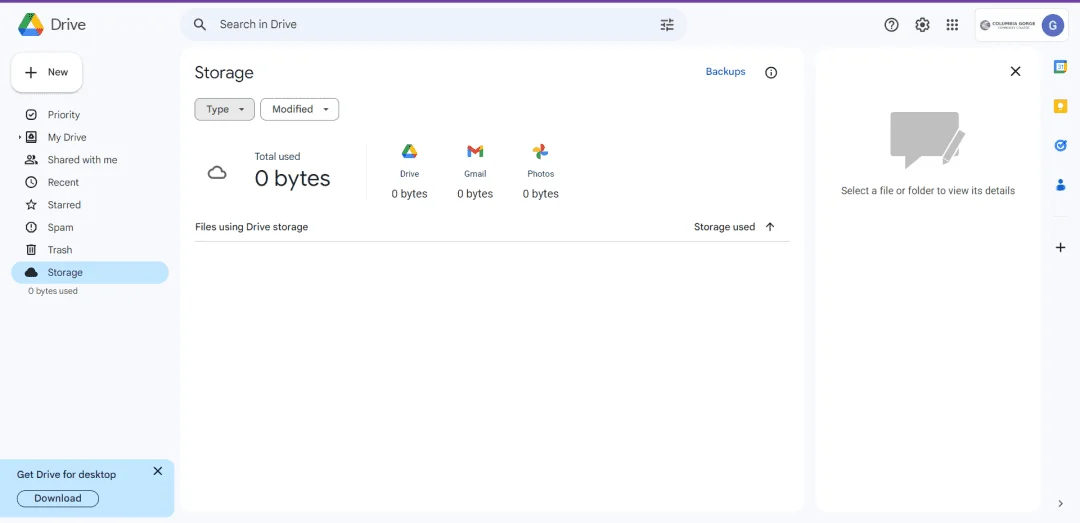This screenshot has width=1080, height=523.
Task: Open the Trash folder
Action: (x=60, y=250)
